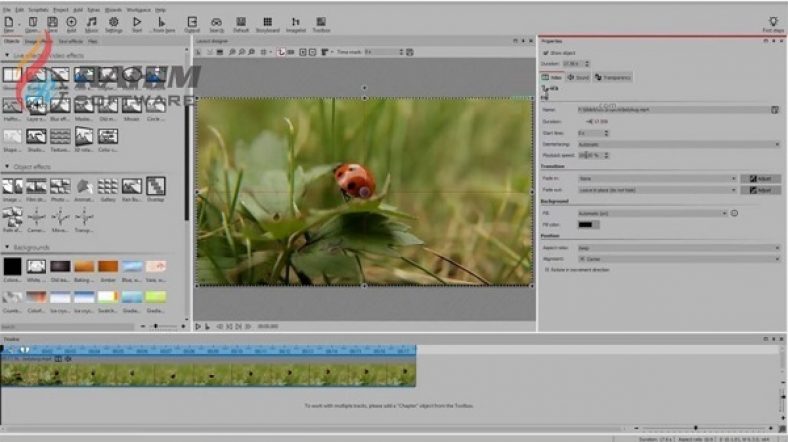Select the Gallery object effect icon
Screen dimensions: 788x442
pos(107,186)
